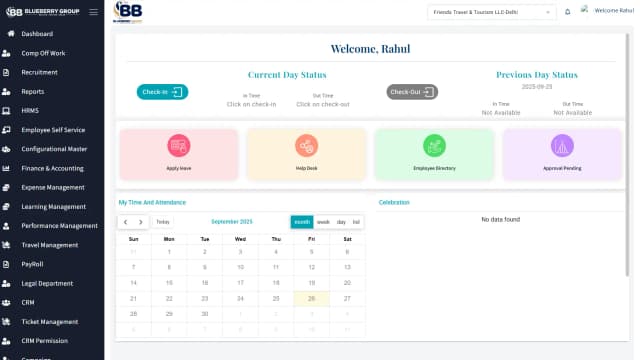Open PayRoll menu label
Screen dimensions: 640x360
(32, 264)
